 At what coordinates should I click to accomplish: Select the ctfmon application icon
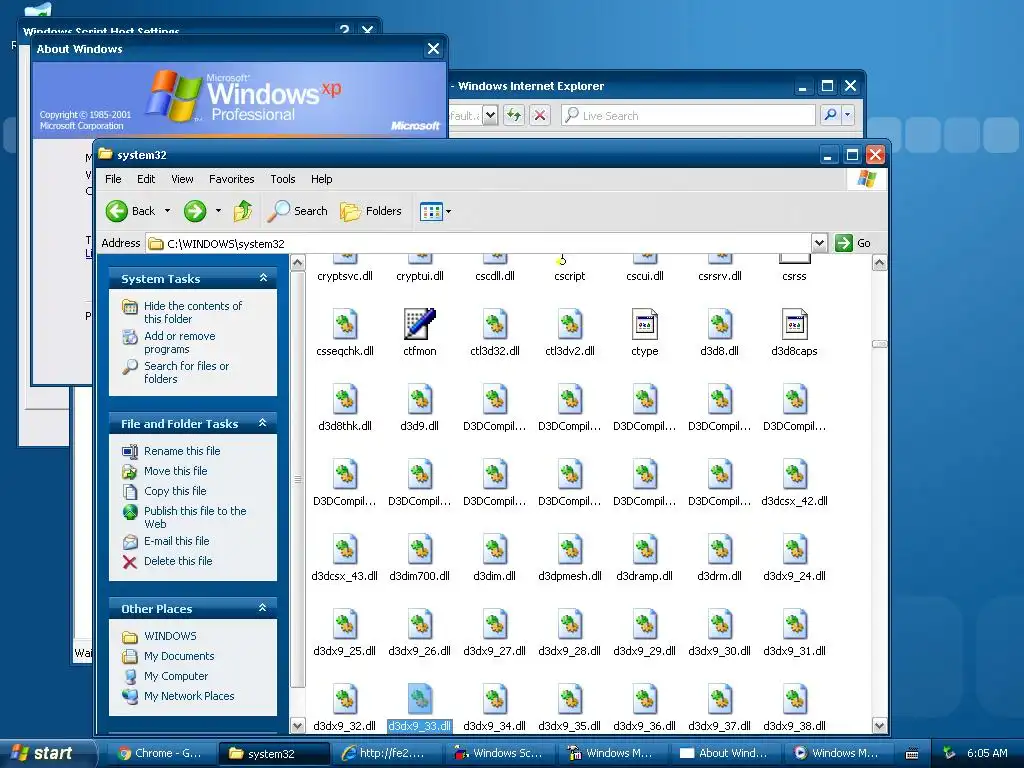point(419,324)
